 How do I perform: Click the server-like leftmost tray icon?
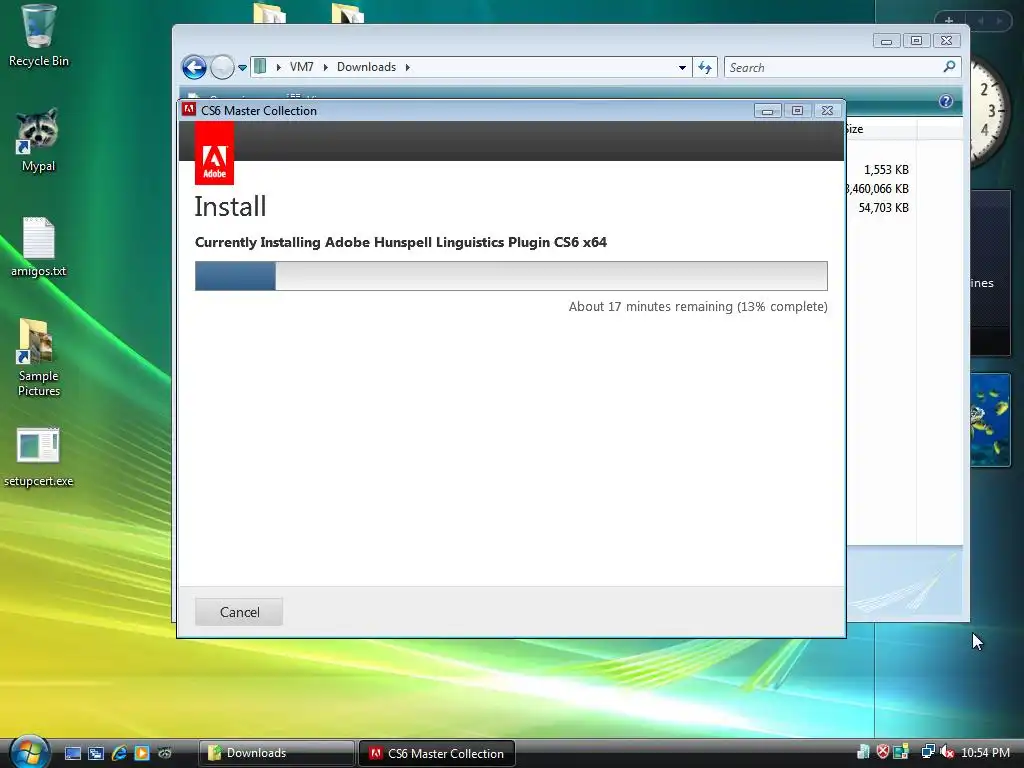(x=863, y=752)
